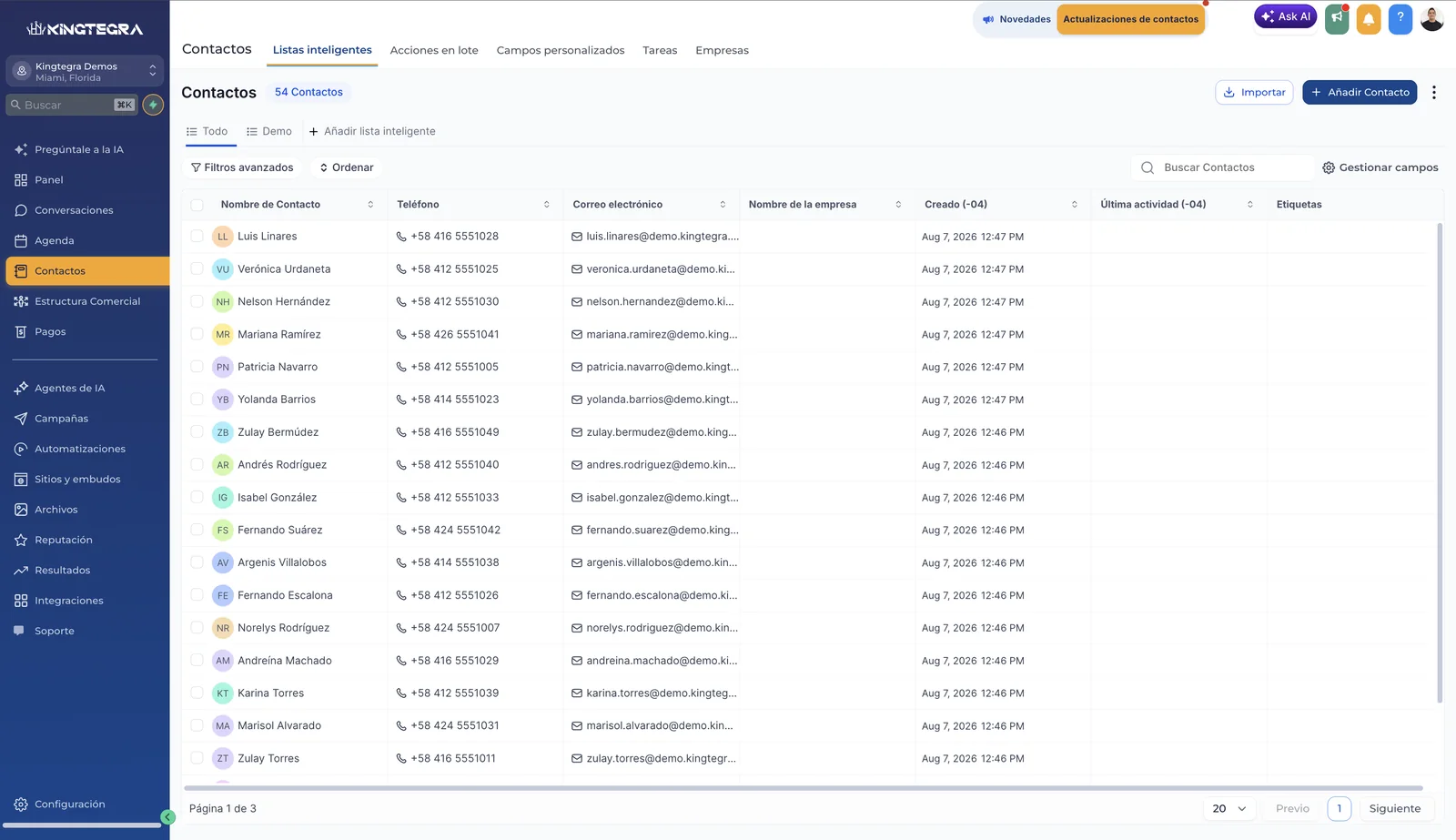
Task: Open the Kingtegra Demos account switcher
Action: pos(85,72)
